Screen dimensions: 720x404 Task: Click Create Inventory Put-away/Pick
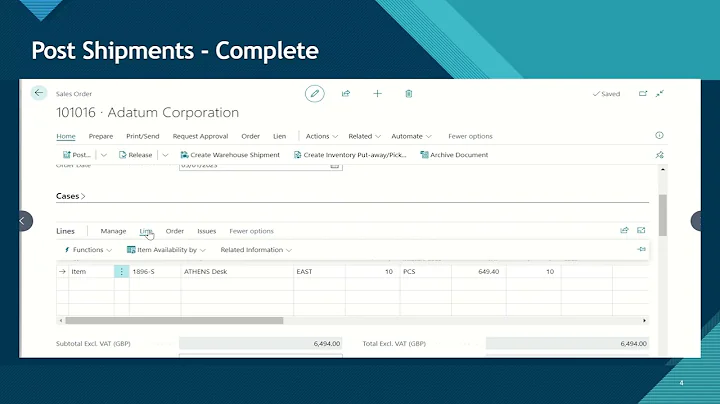pos(350,155)
